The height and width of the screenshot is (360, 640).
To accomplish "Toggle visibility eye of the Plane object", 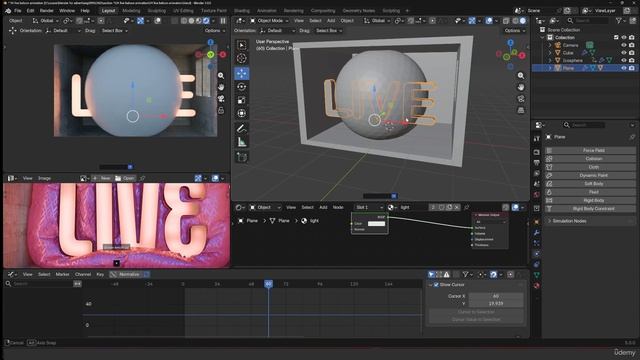I will 624,68.
